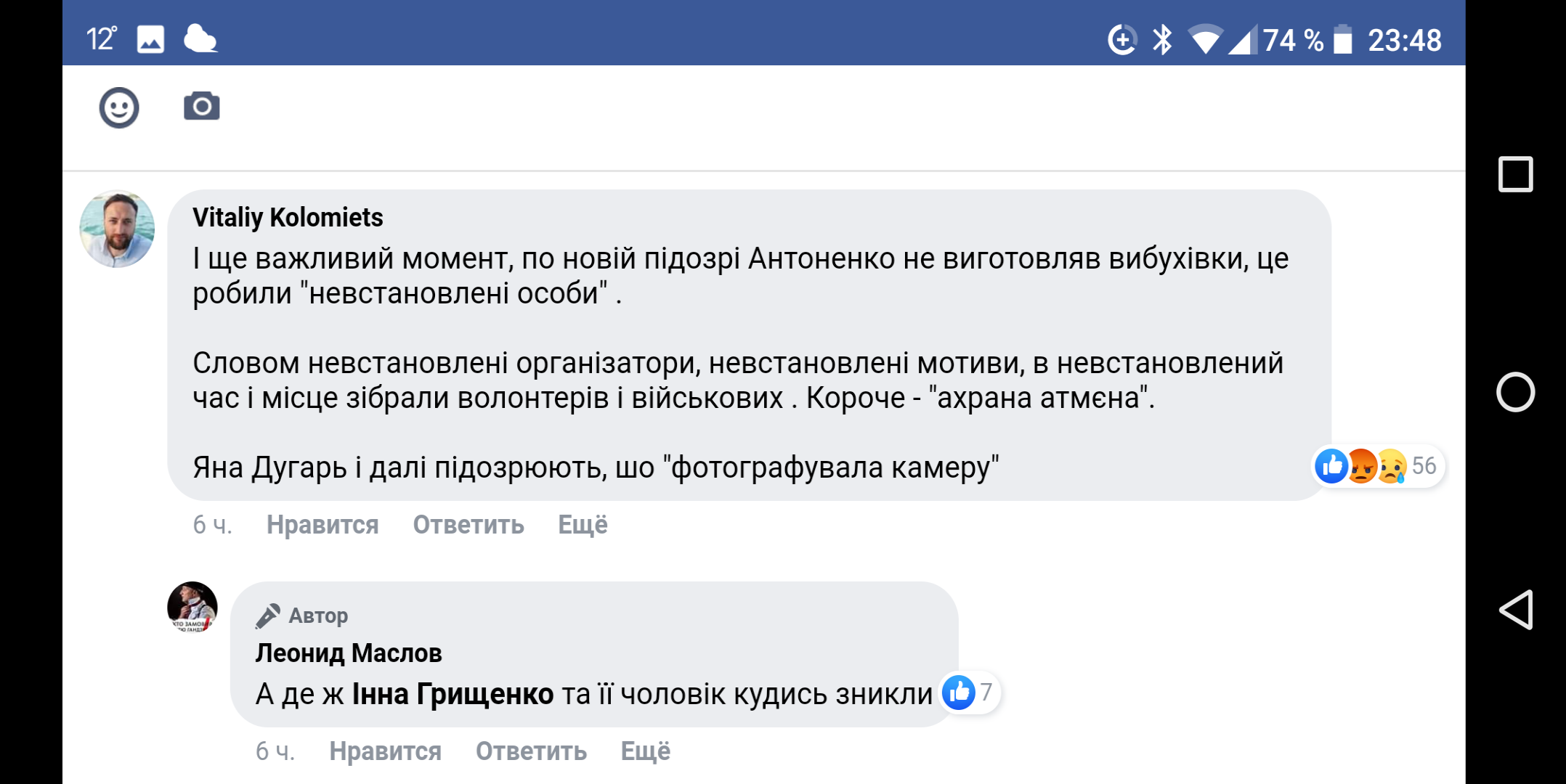Tap the cloud weather status icon
The width and height of the screenshot is (1566, 784).
pos(200,39)
